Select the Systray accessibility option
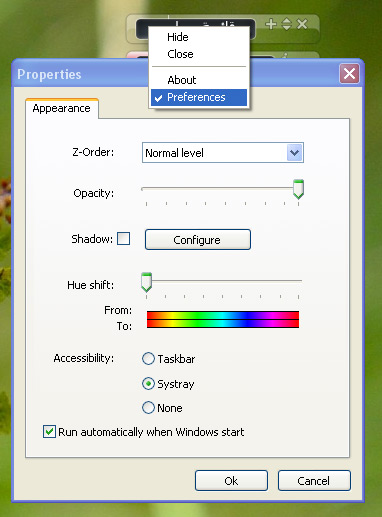This screenshot has width=382, height=517. [168, 384]
